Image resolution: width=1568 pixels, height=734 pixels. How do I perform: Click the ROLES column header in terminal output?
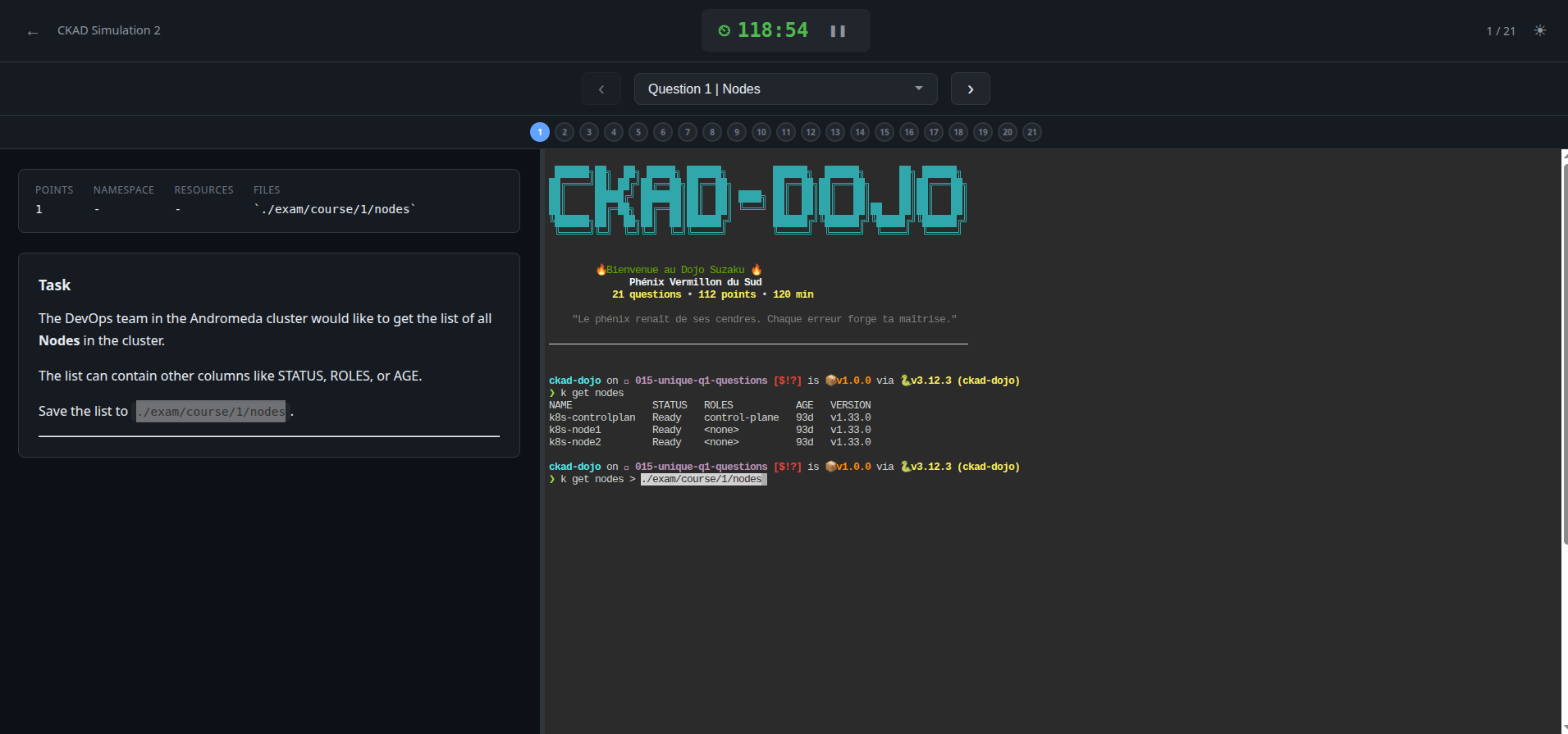click(718, 405)
